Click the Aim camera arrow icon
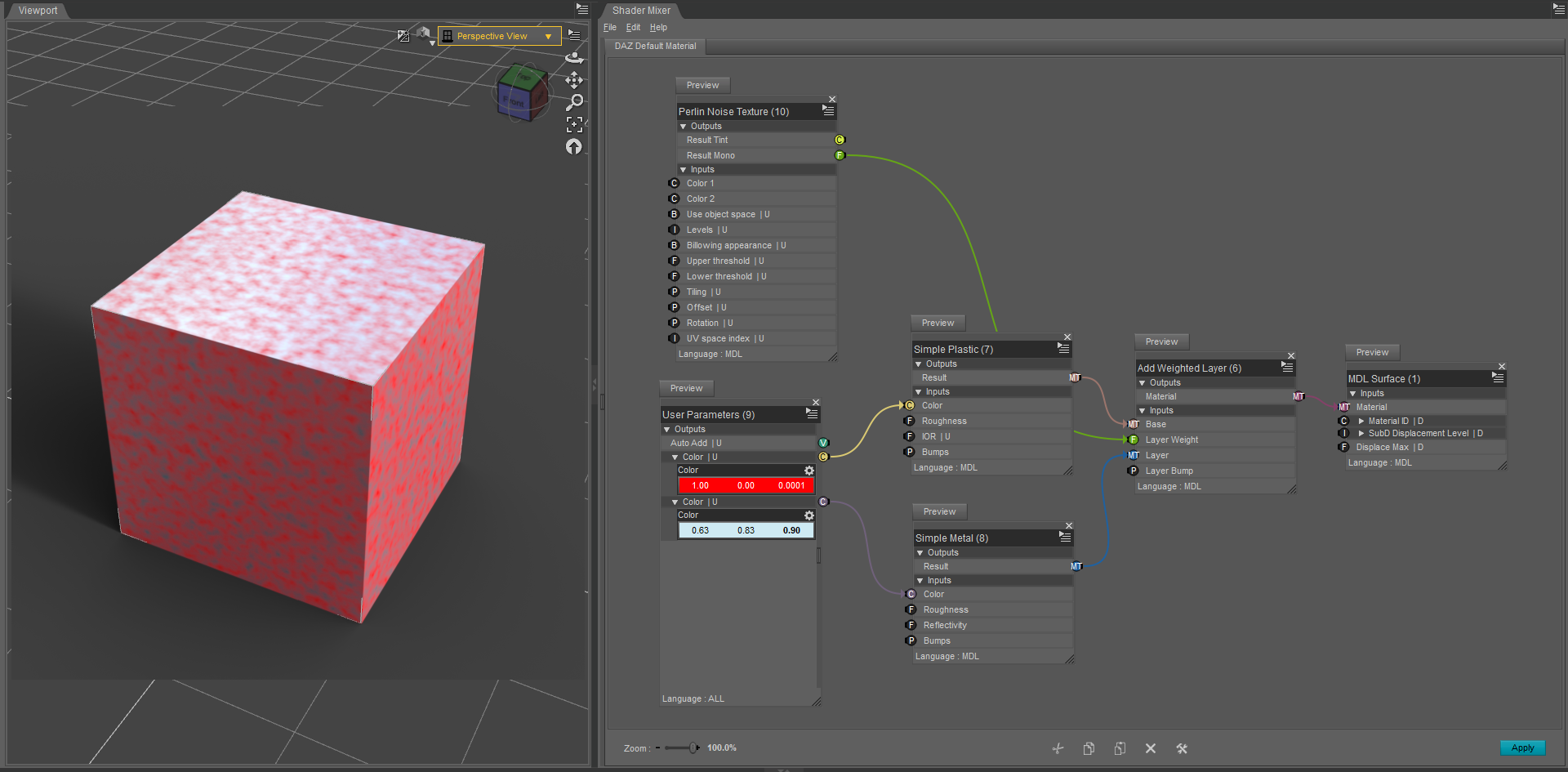Viewport: 1568px width, 772px height. point(574,147)
